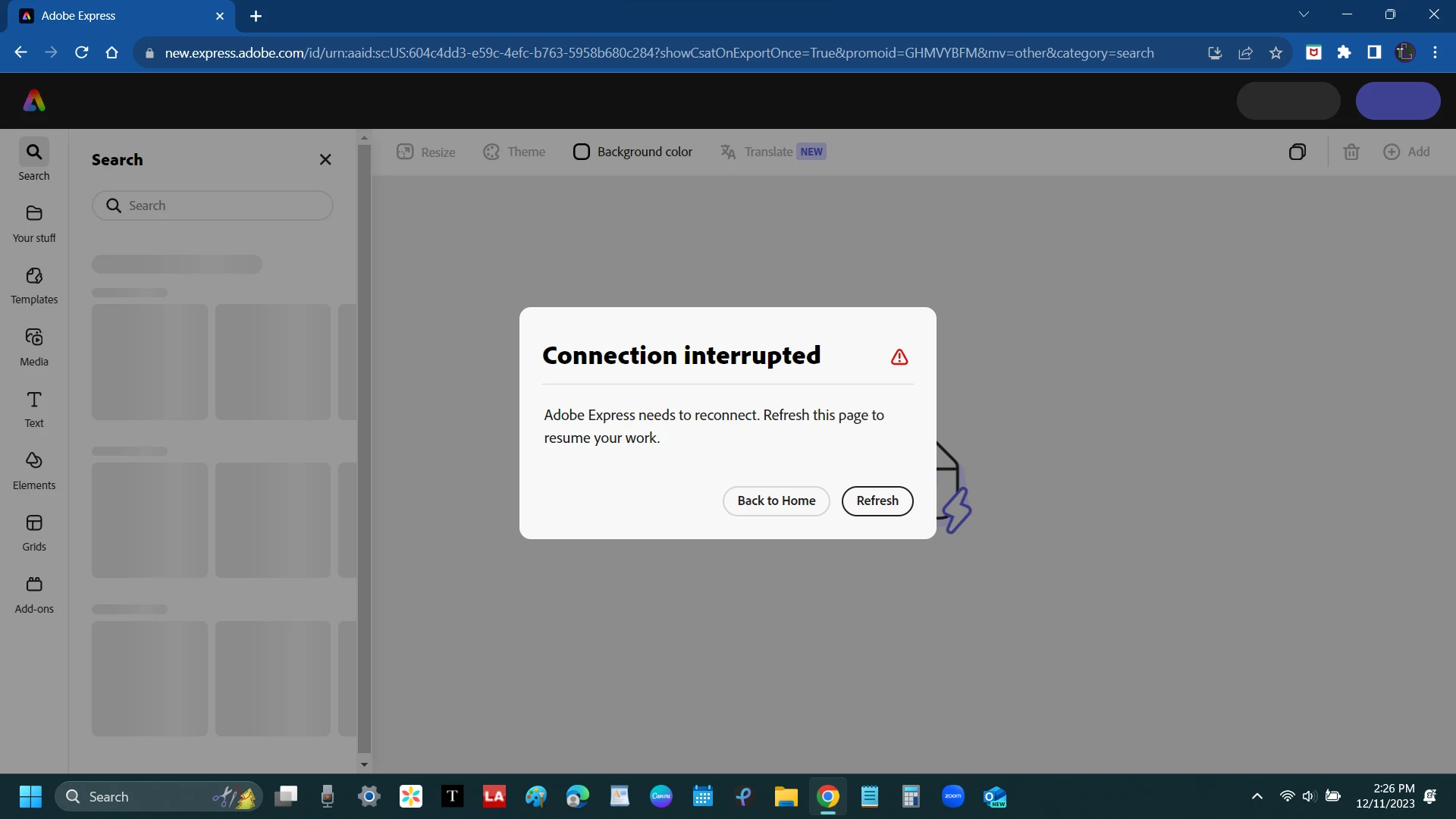Select the Text tool in sidebar
This screenshot has height=819, width=1456.
click(34, 409)
